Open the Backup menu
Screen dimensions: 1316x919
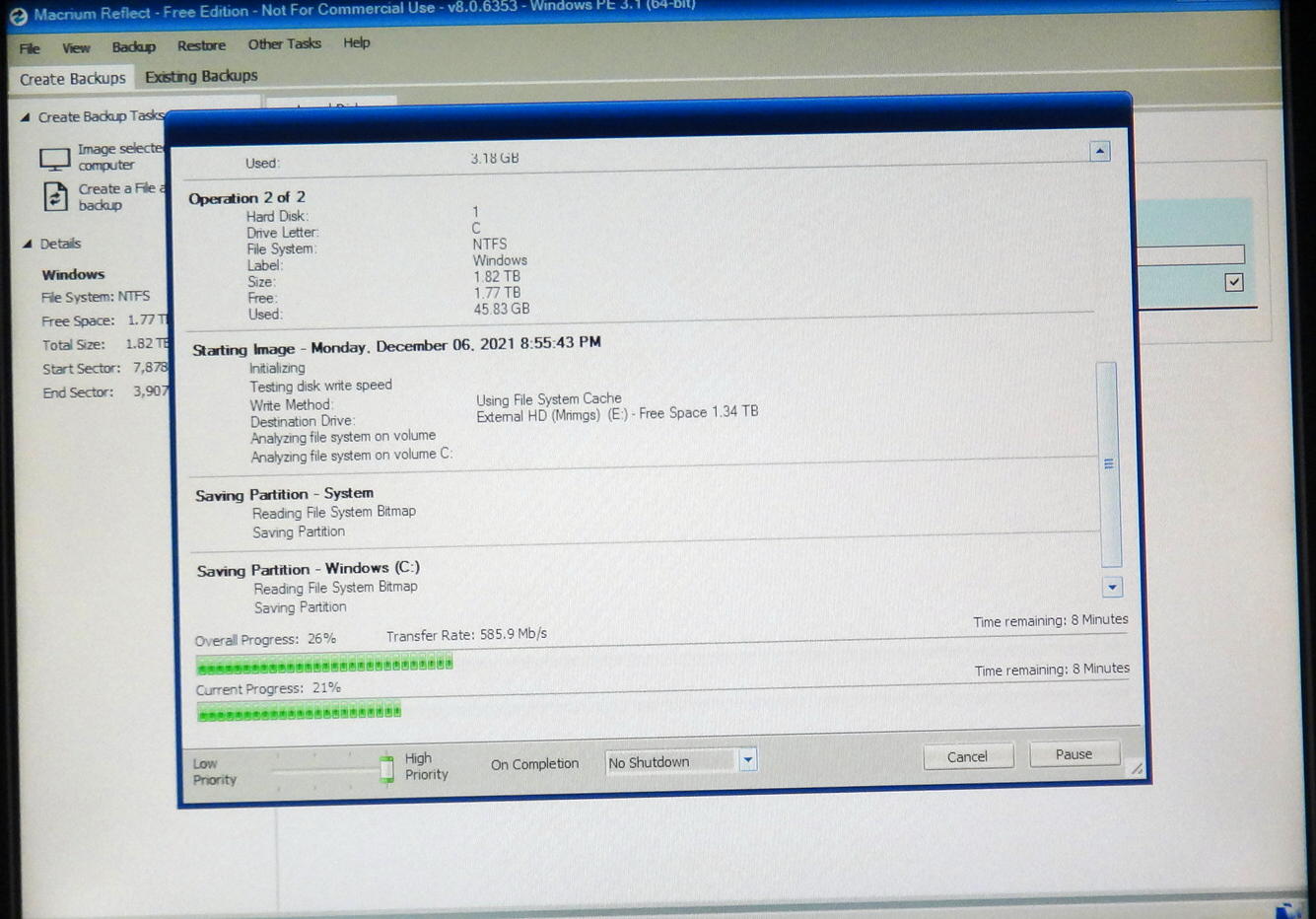pos(133,46)
